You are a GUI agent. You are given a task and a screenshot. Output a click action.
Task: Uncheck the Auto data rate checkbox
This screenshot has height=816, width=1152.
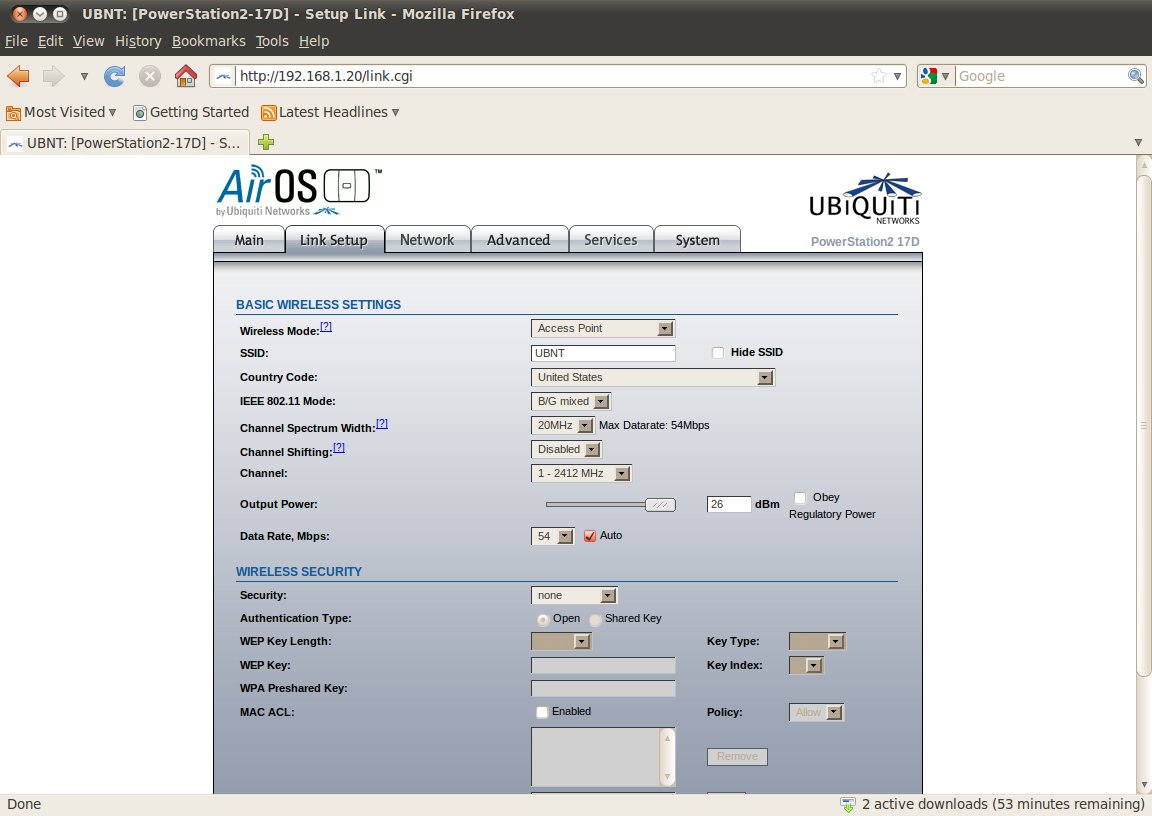tap(590, 536)
